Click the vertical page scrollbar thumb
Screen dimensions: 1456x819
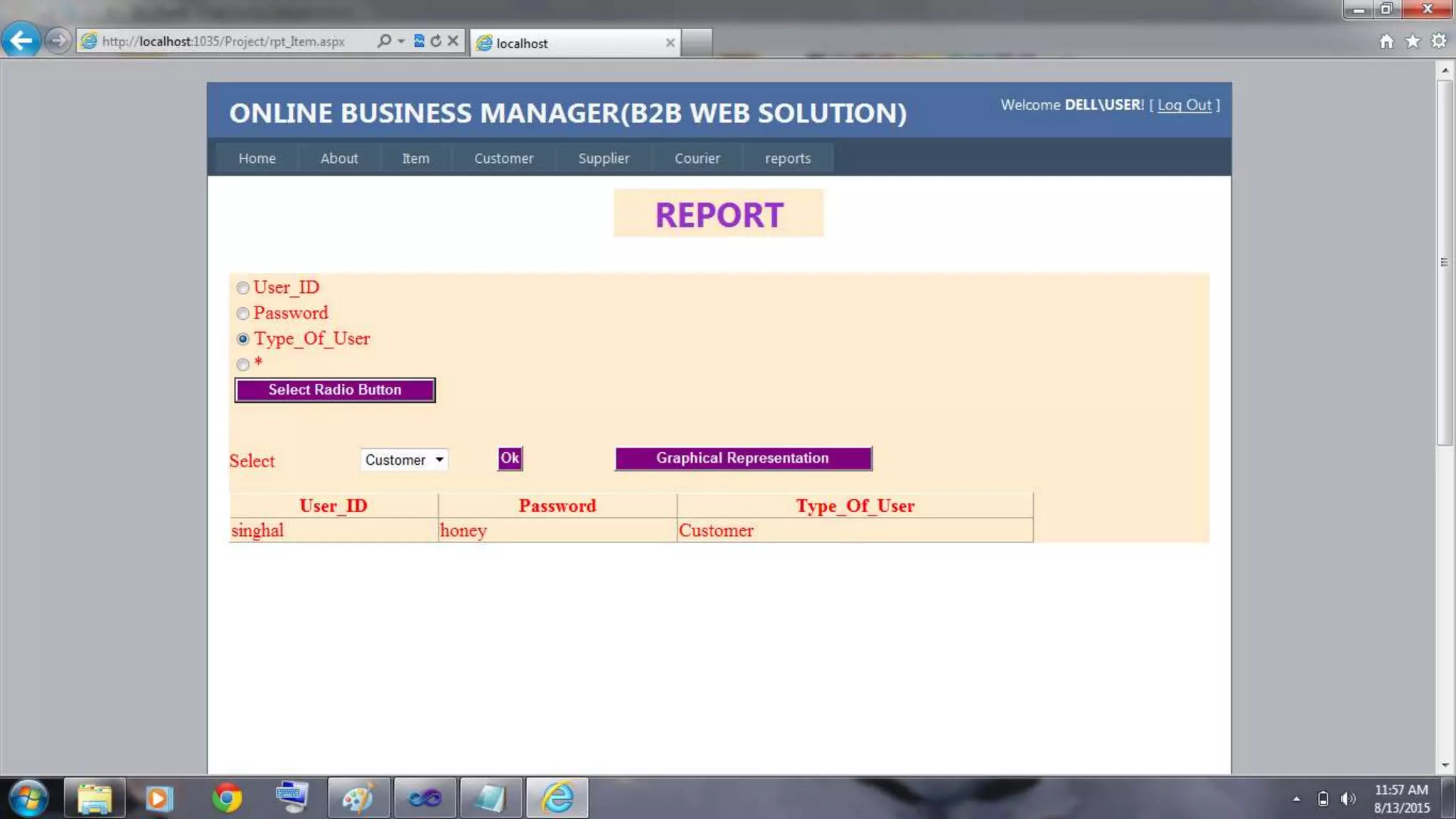pyautogui.click(x=1444, y=262)
